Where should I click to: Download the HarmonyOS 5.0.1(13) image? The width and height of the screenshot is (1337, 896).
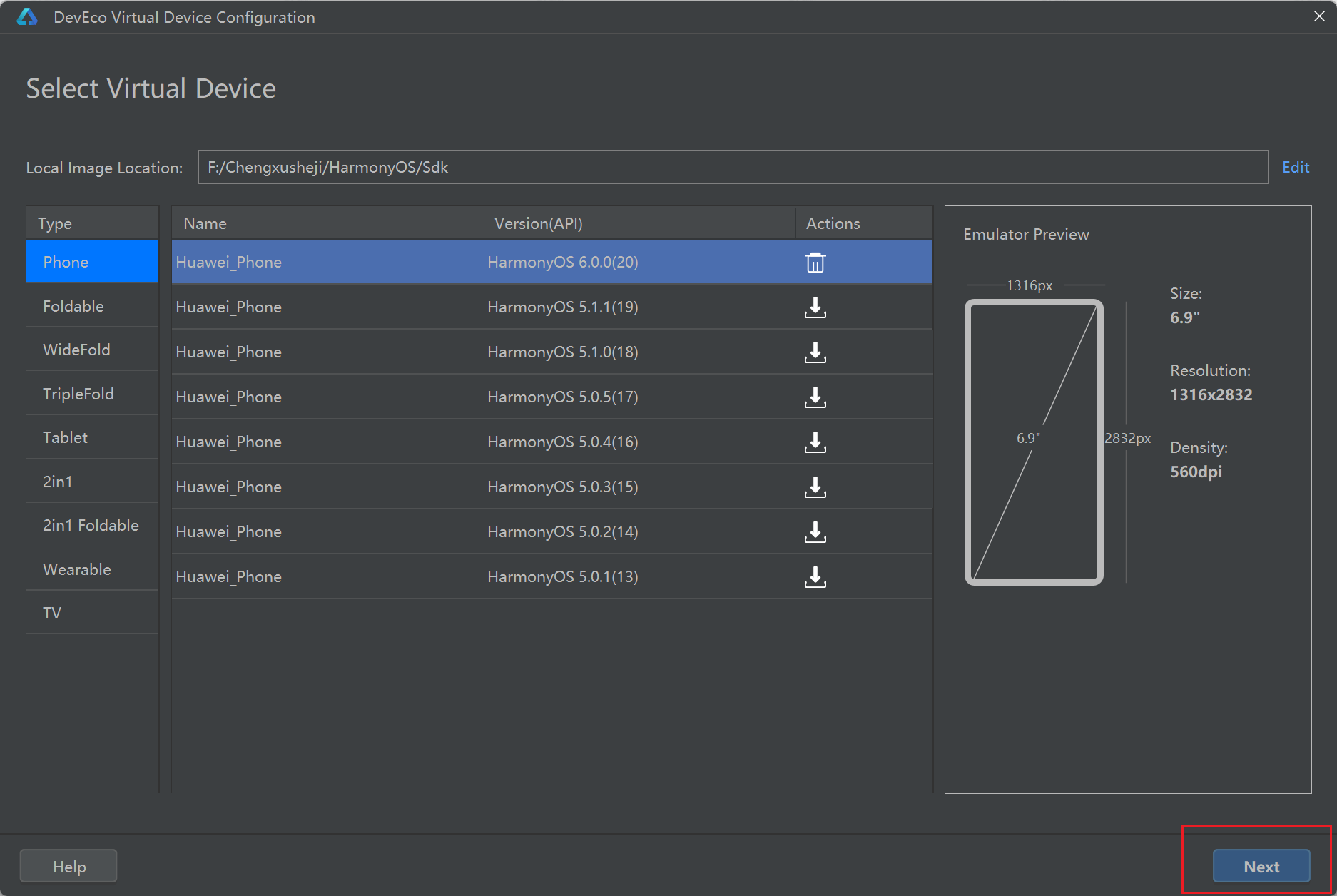pyautogui.click(x=815, y=577)
